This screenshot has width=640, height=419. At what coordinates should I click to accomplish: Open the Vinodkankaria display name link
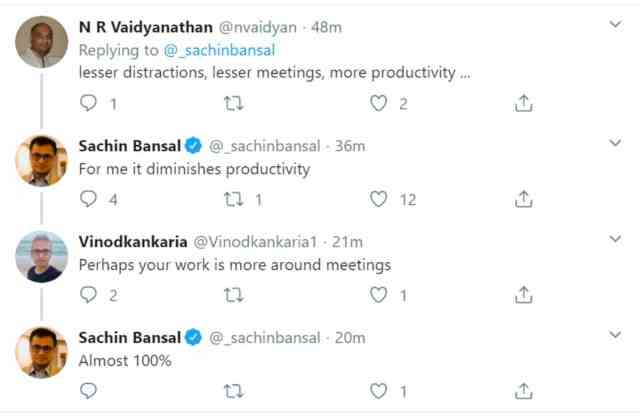[131, 242]
